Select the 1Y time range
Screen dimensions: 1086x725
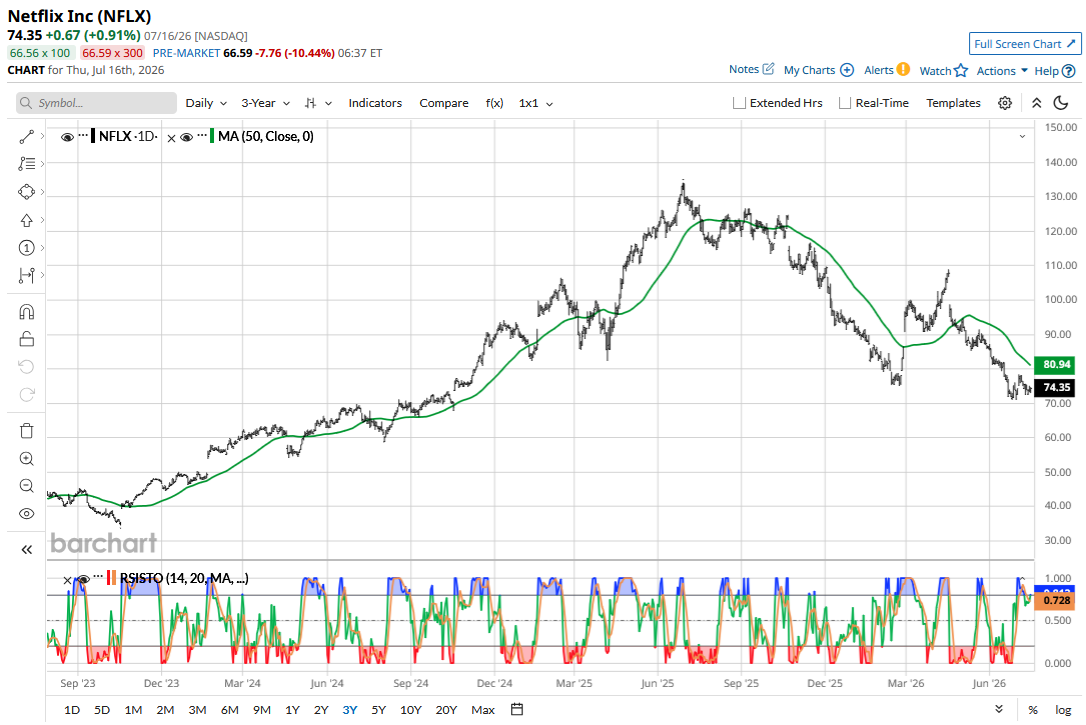[x=292, y=710]
